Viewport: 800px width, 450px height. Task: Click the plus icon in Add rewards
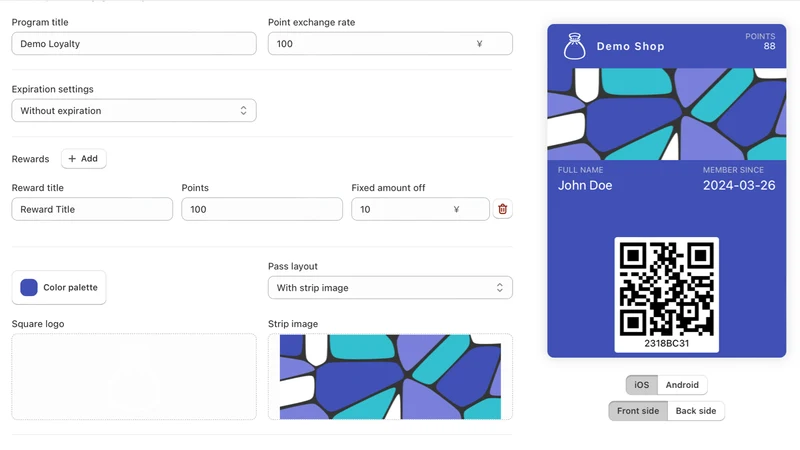coord(72,159)
